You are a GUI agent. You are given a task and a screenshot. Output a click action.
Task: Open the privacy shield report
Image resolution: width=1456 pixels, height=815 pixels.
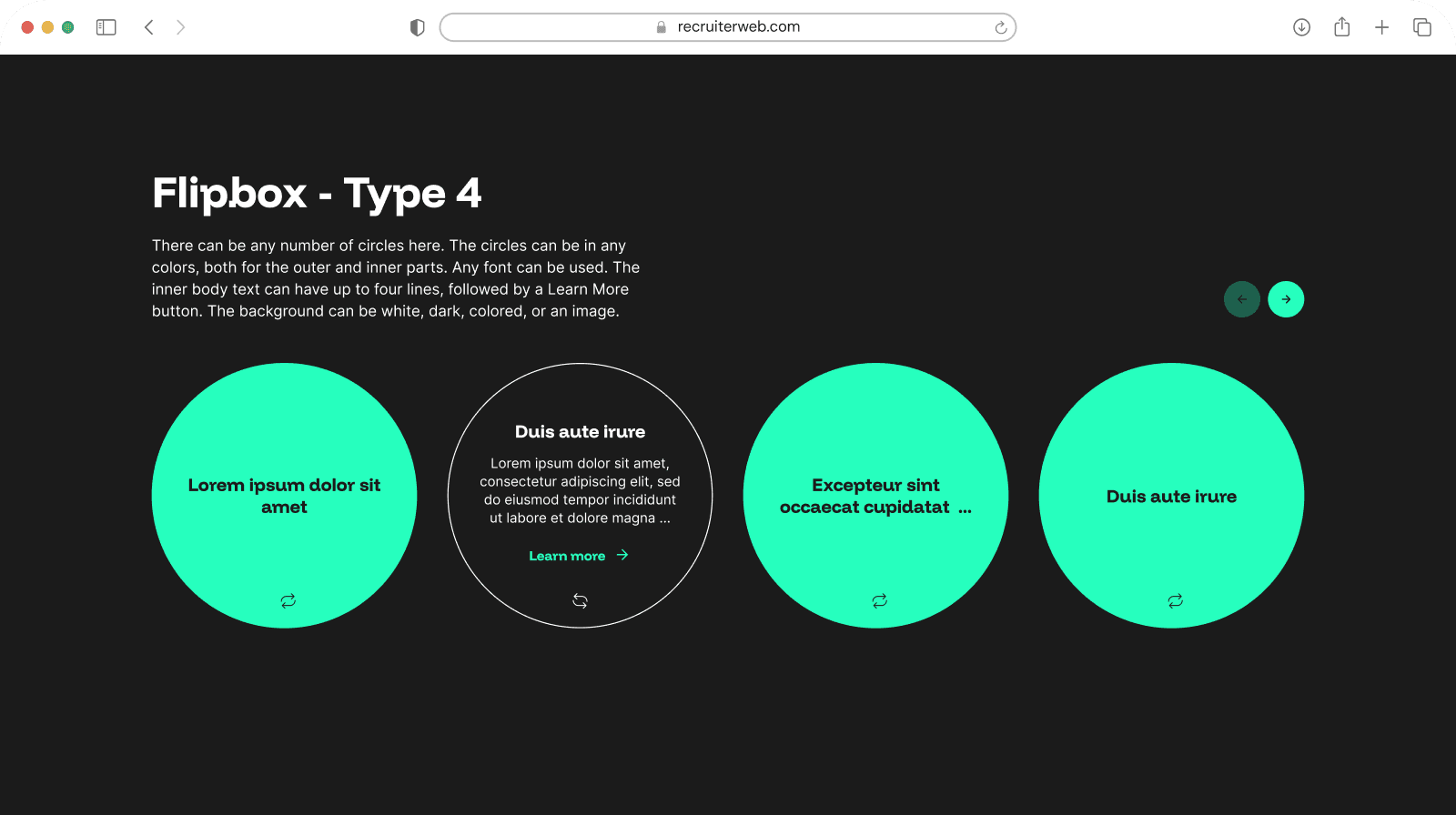pos(418,27)
